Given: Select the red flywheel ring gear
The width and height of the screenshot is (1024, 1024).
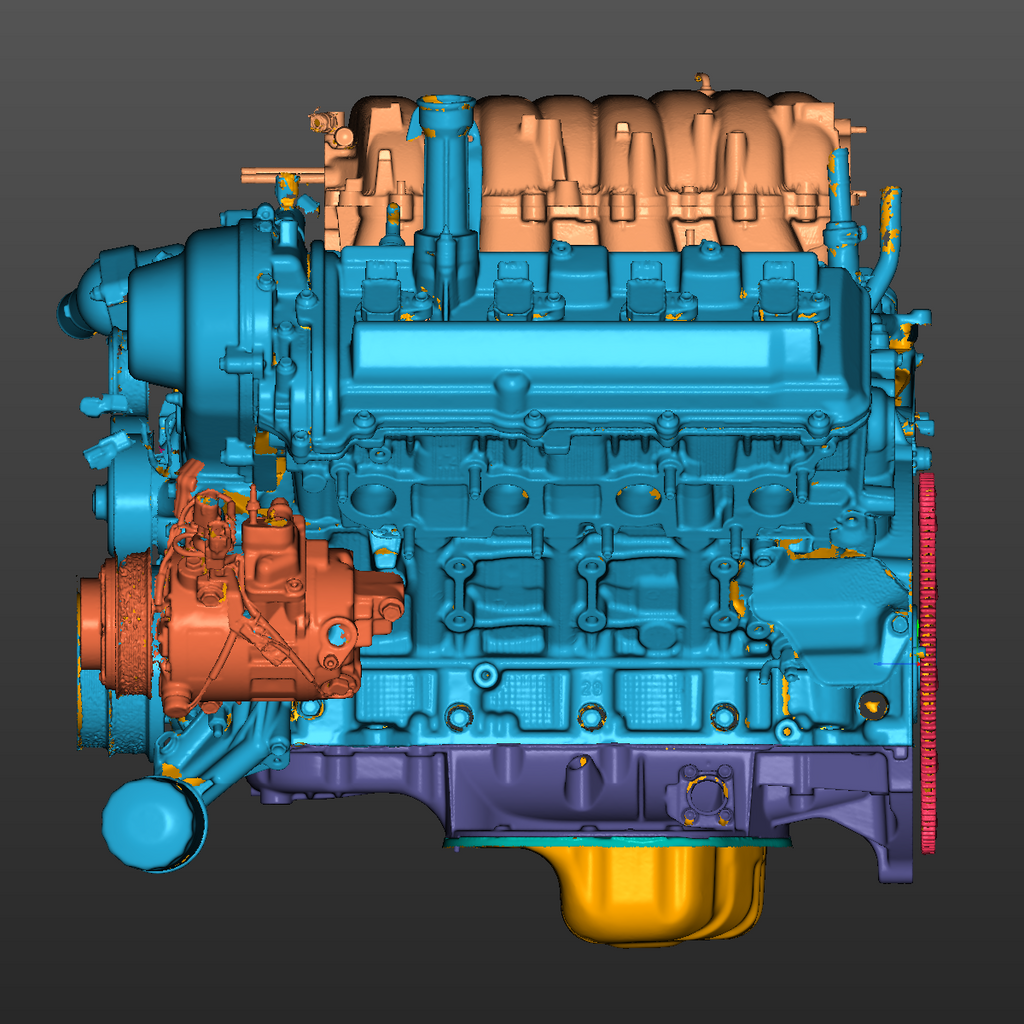Looking at the screenshot, I should tap(927, 663).
